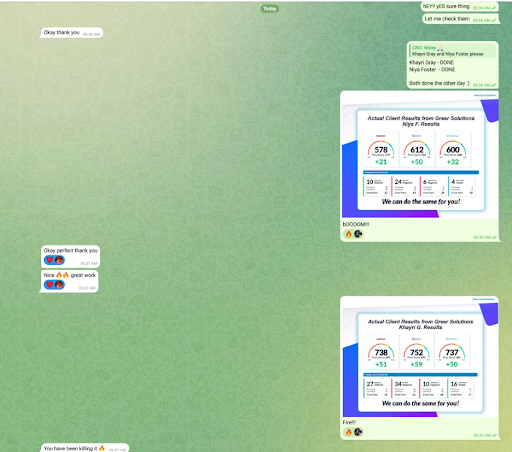
Task: Click the 'Khayri Gray - DONE' line
Action: point(431,62)
